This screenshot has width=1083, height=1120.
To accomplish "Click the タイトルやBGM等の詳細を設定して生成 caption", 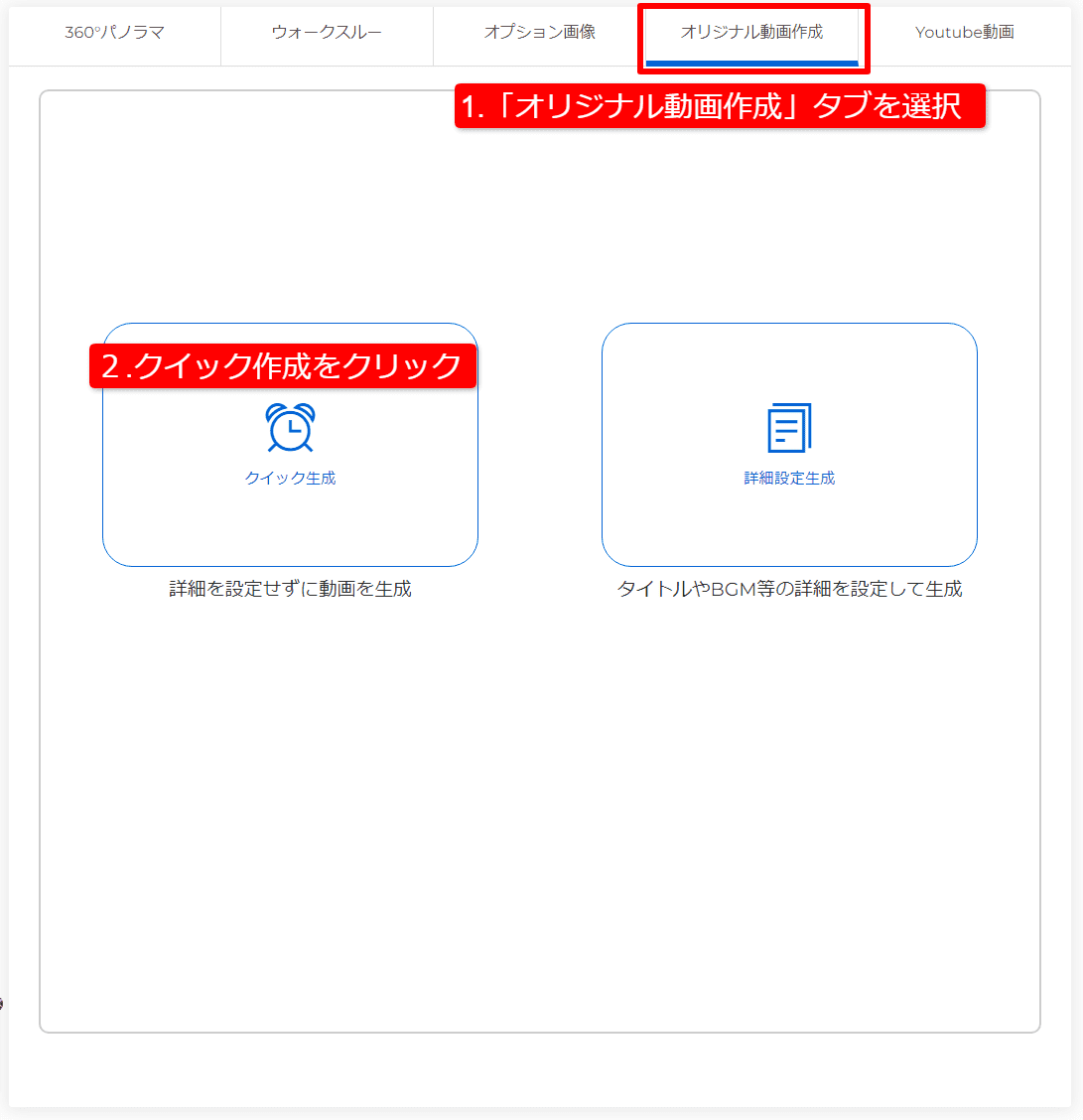I will click(x=789, y=590).
